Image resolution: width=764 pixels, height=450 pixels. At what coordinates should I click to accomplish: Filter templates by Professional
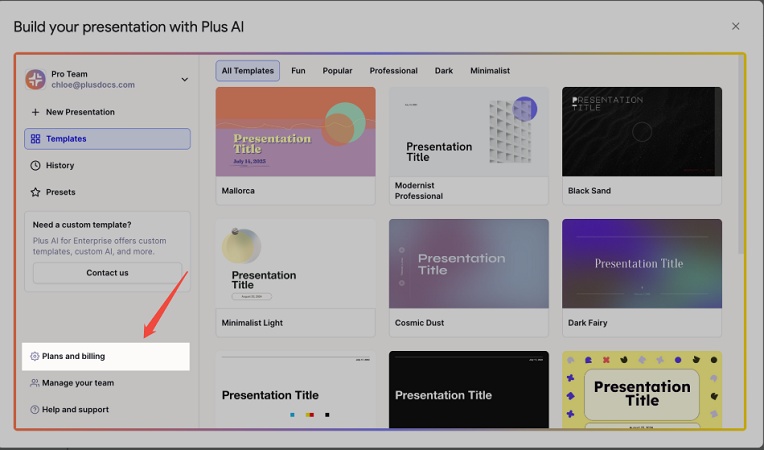pos(393,71)
